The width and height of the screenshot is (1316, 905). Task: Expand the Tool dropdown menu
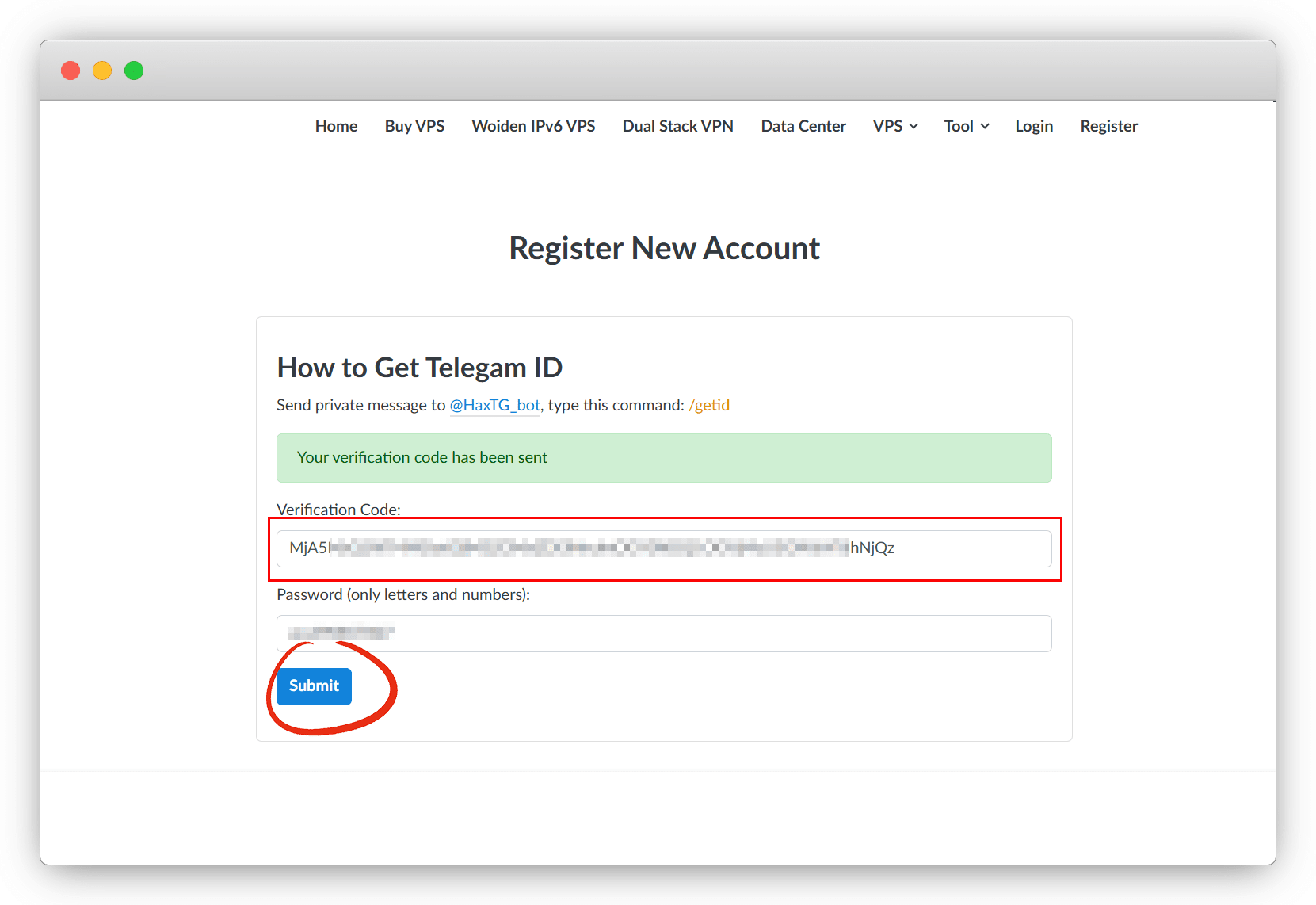pos(966,126)
